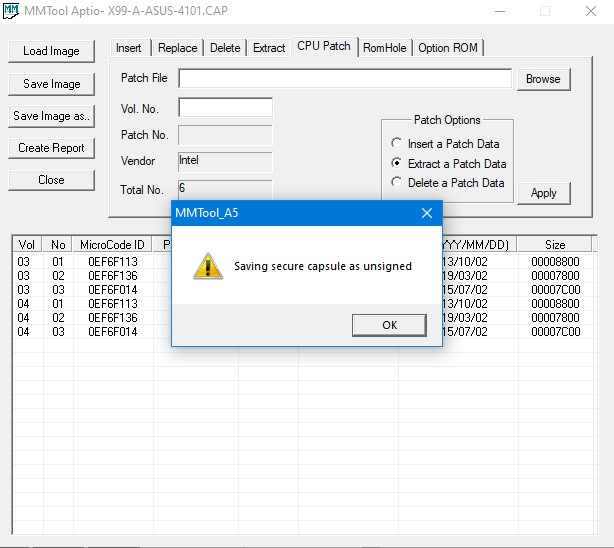Click the Vol. No. input field
This screenshot has height=548, width=614.
[226, 107]
